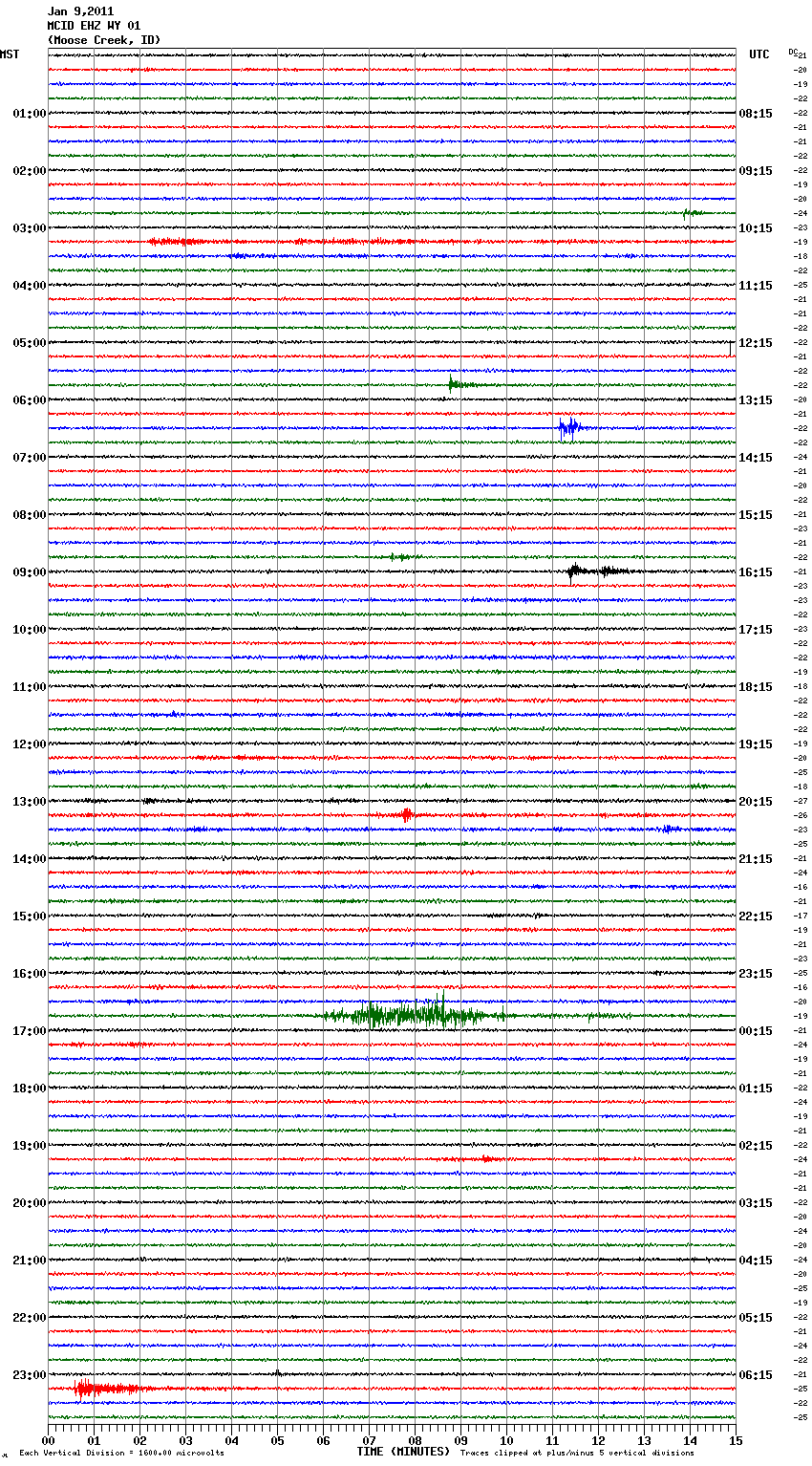This screenshot has width=812, height=1466.
Task: Select the 21:00 MST time label
Action: [x=30, y=1261]
